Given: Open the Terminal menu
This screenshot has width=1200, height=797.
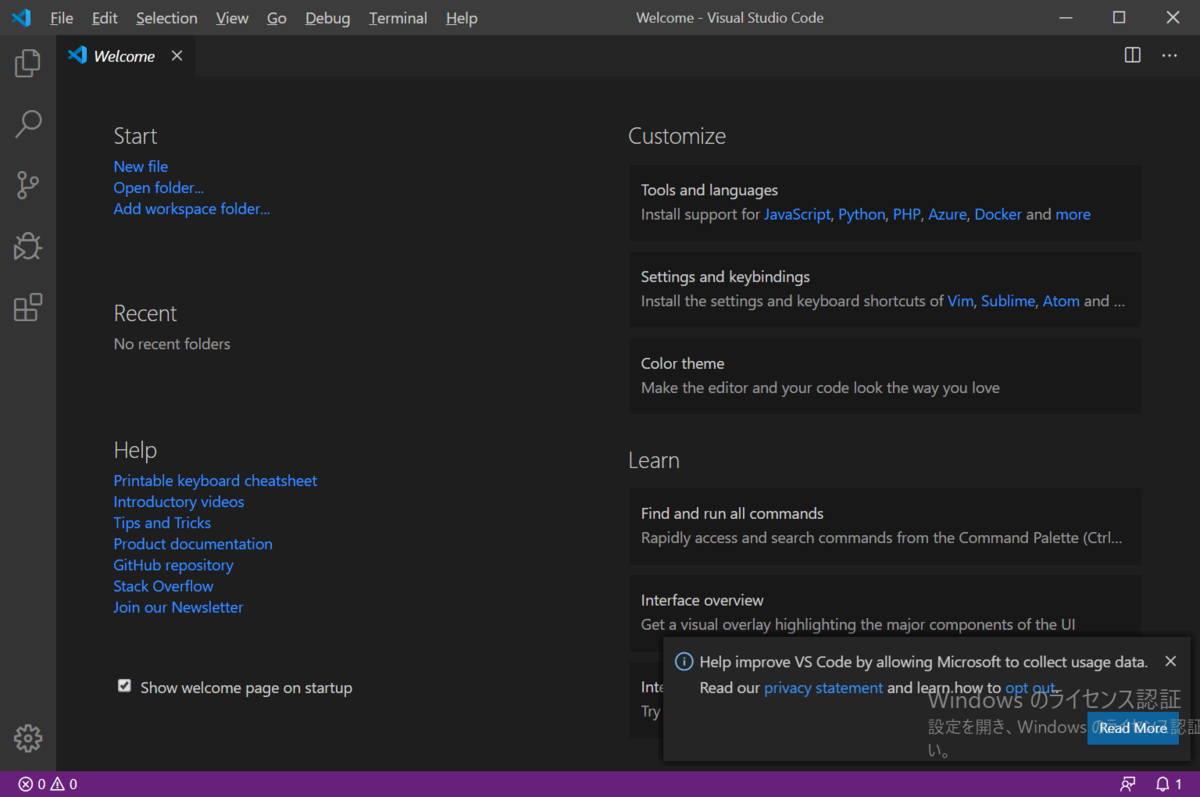Looking at the screenshot, I should pyautogui.click(x=398, y=18).
